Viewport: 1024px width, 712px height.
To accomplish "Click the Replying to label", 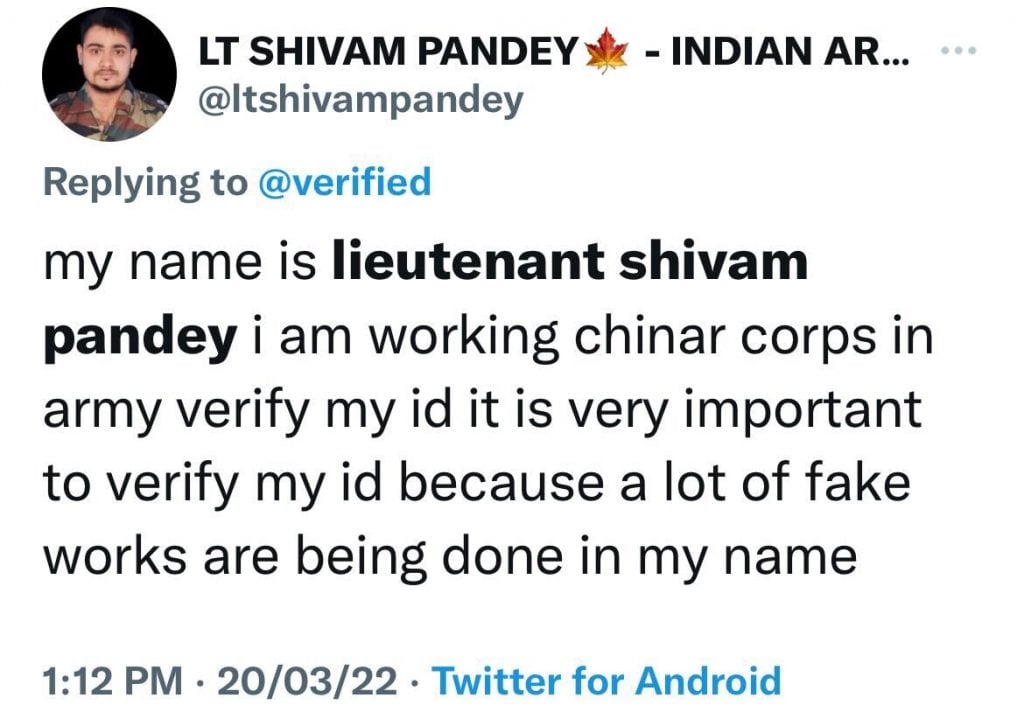I will pyautogui.click(x=144, y=182).
